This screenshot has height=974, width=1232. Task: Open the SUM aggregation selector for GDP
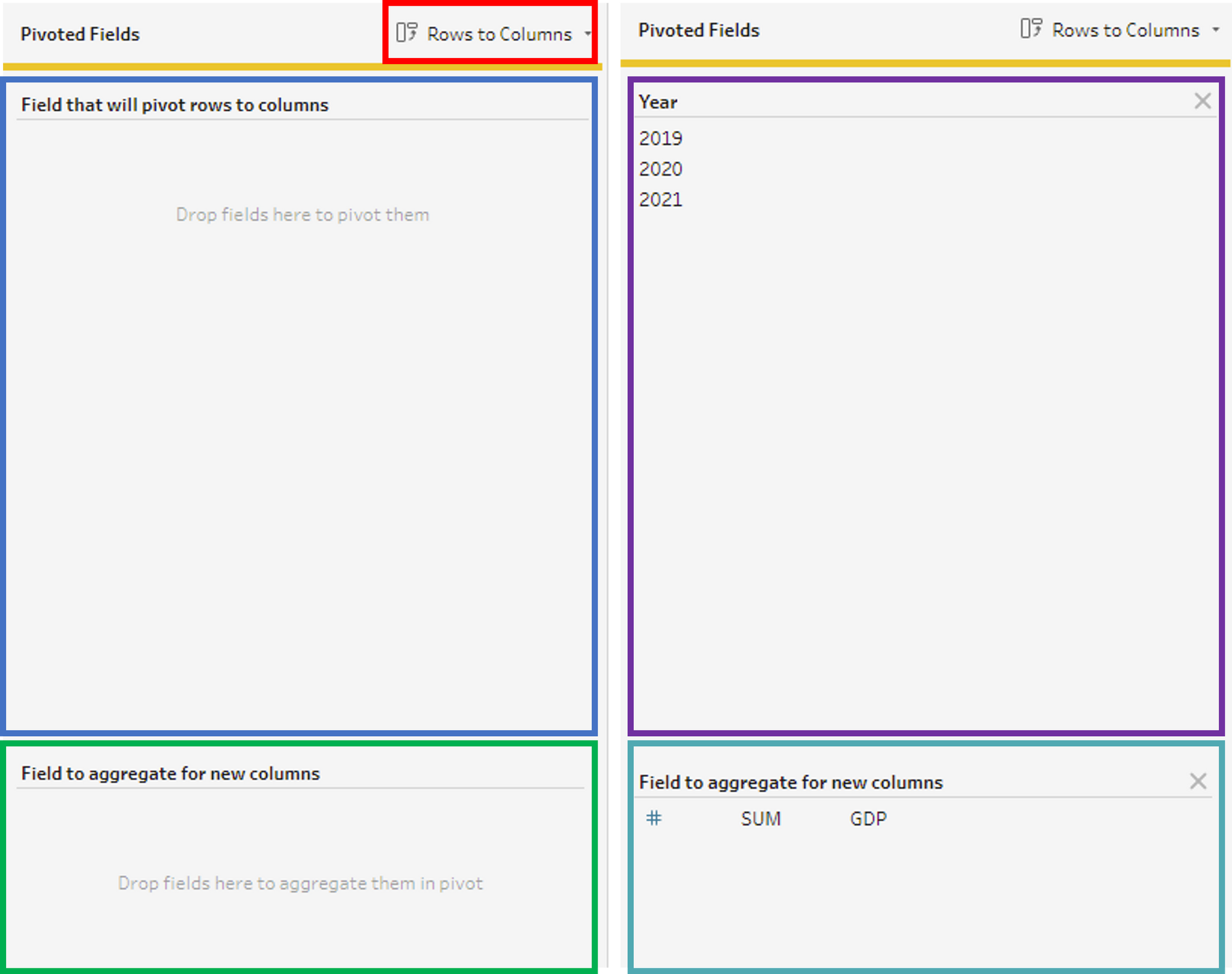tap(761, 819)
